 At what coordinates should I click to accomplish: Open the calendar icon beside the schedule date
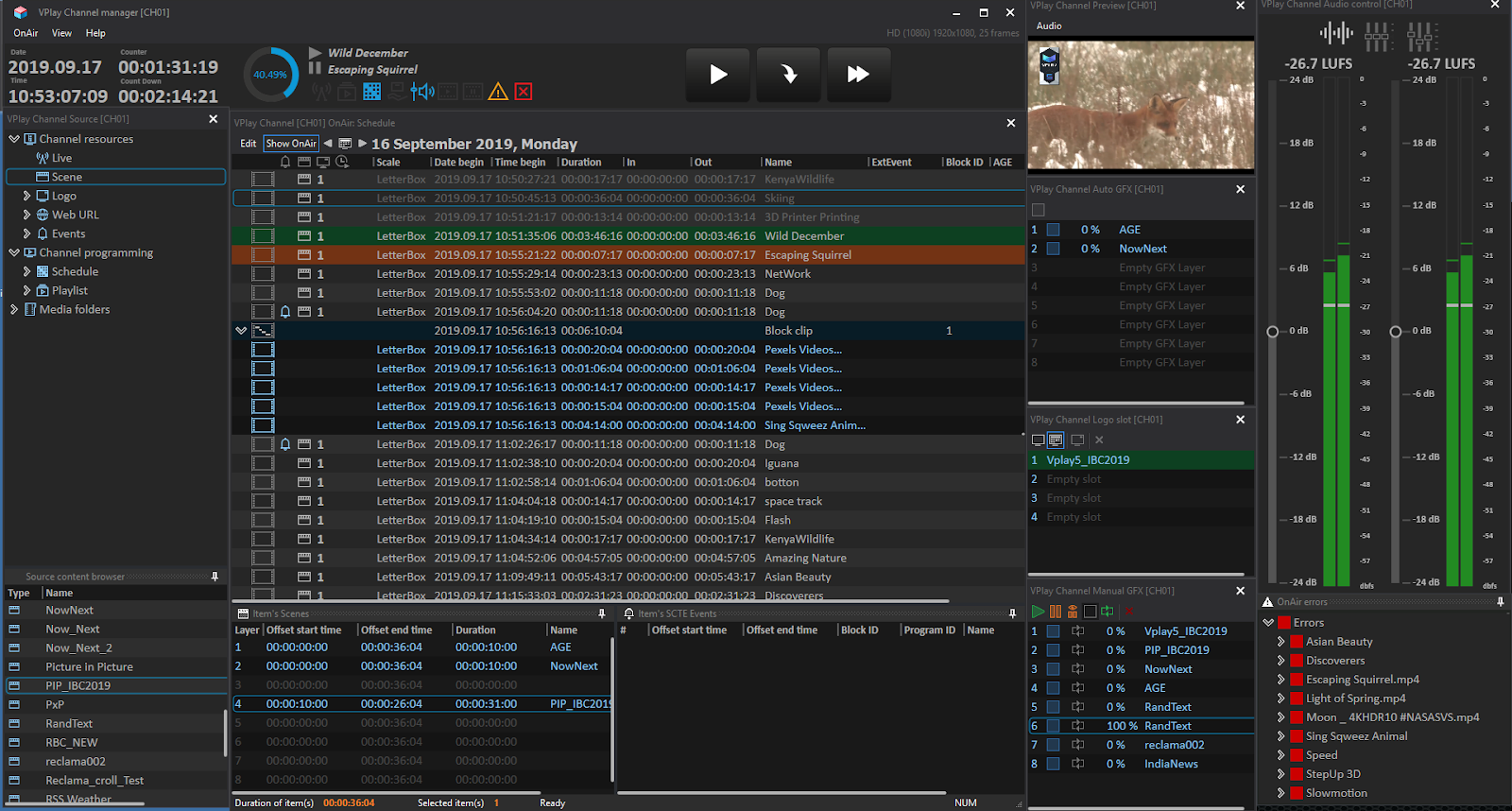pyautogui.click(x=345, y=144)
